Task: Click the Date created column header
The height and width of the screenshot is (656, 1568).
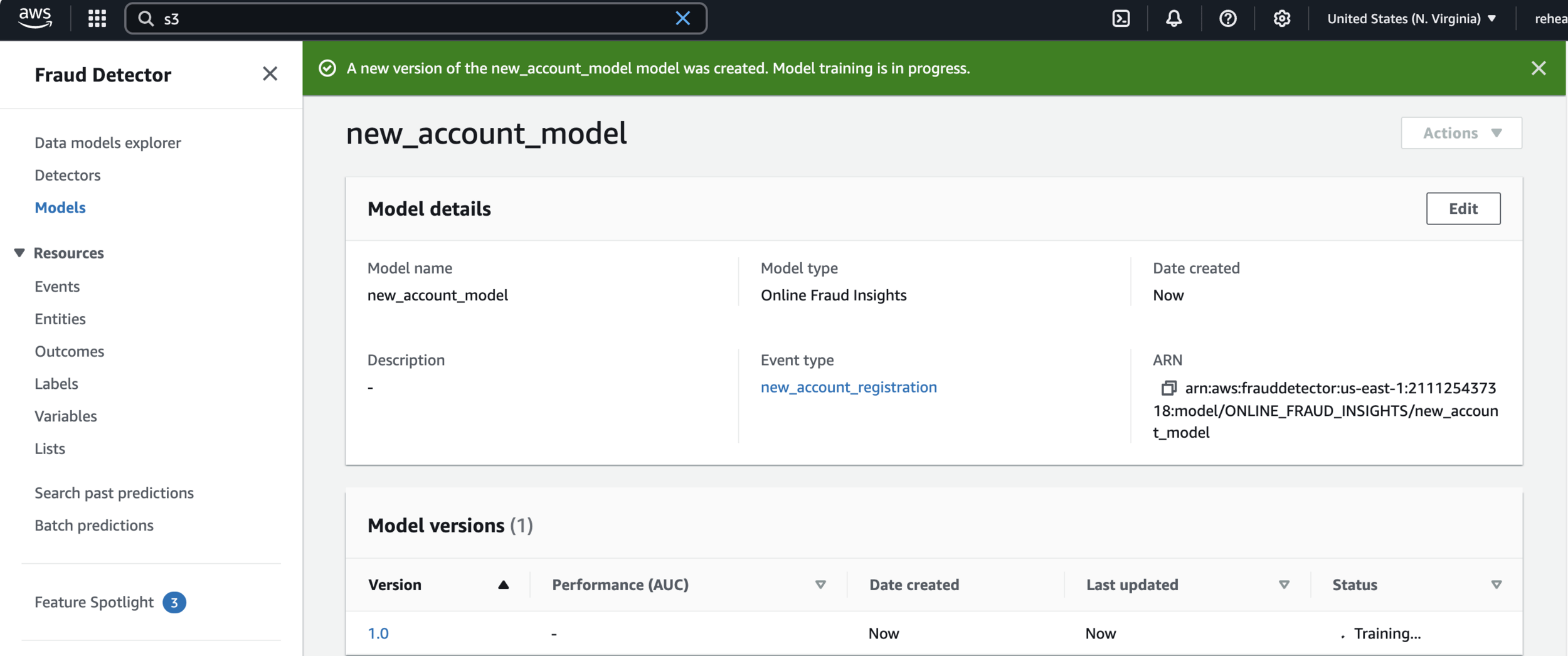Action: pyautogui.click(x=914, y=585)
